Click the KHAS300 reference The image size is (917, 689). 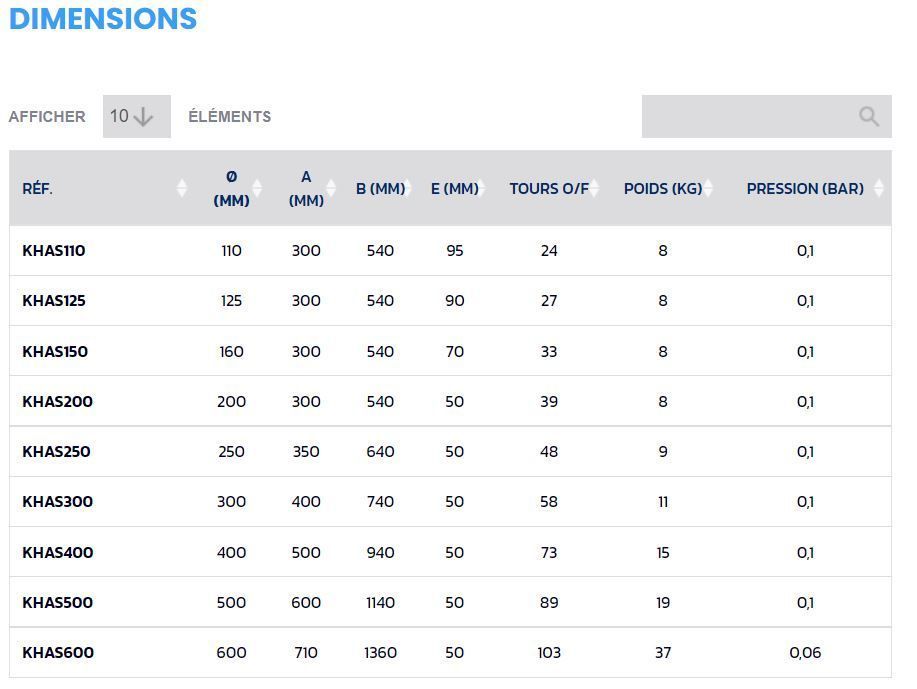57,502
